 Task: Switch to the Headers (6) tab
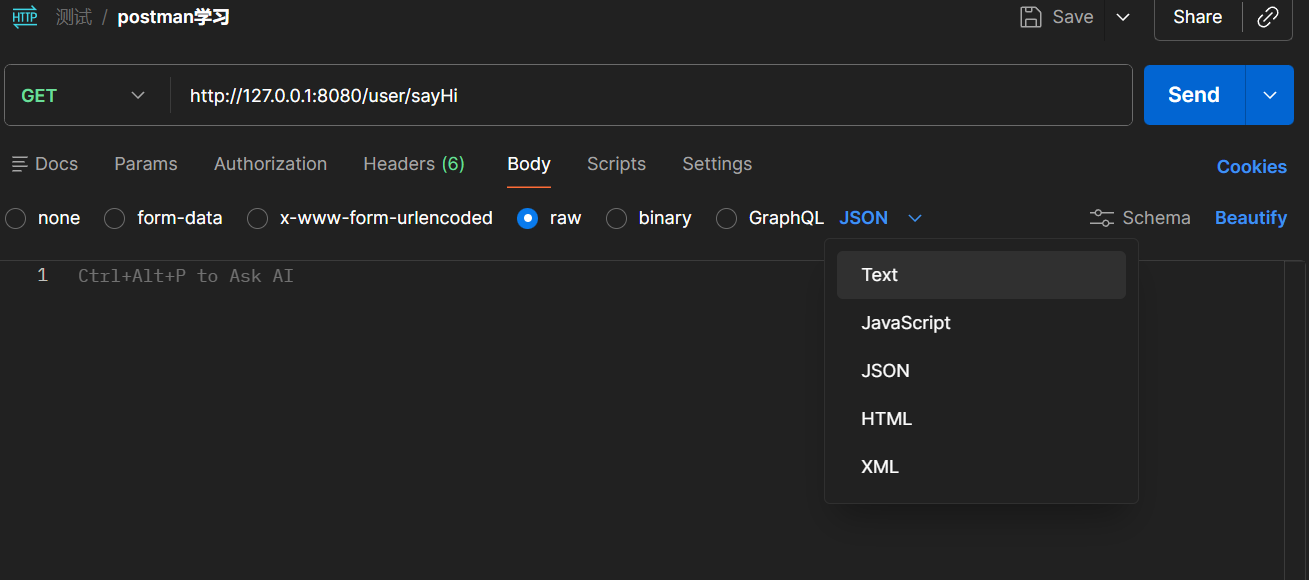[x=414, y=164]
